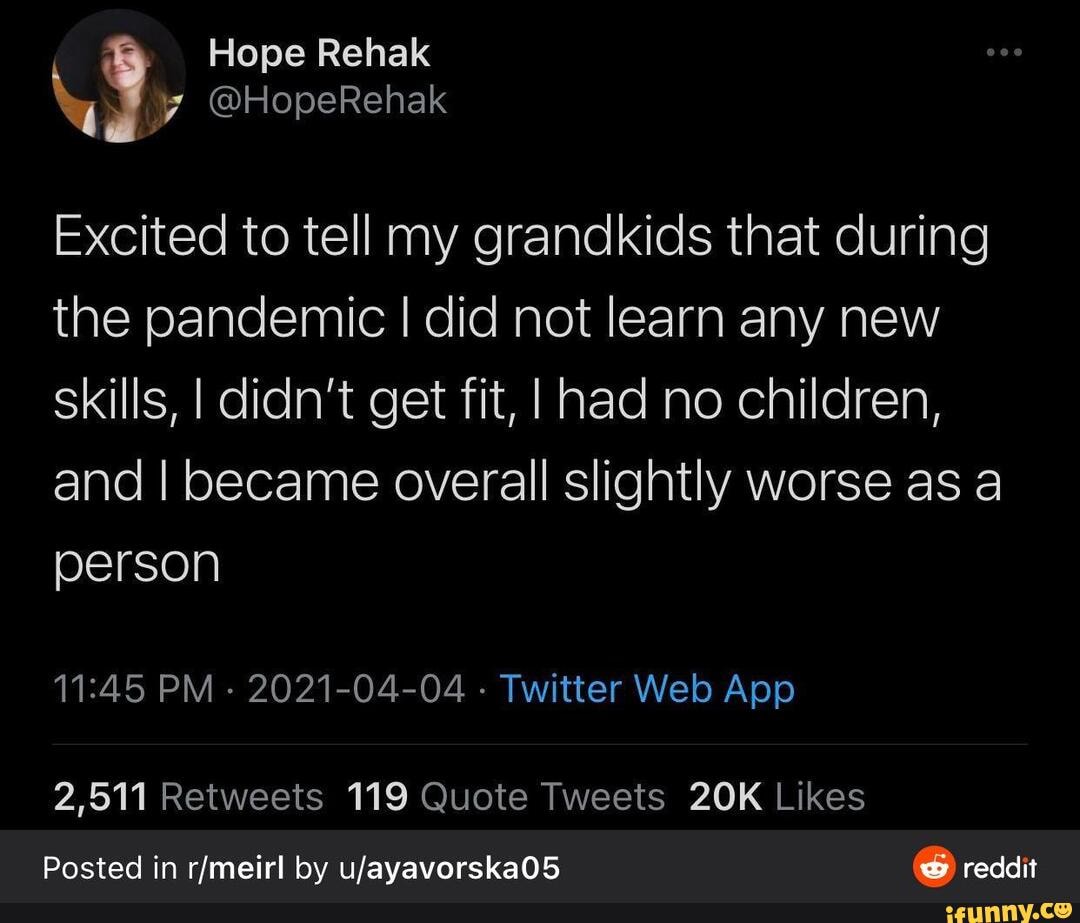This screenshot has width=1080, height=923.
Task: Click the 11:45 PM timestamp
Action: tap(130, 689)
